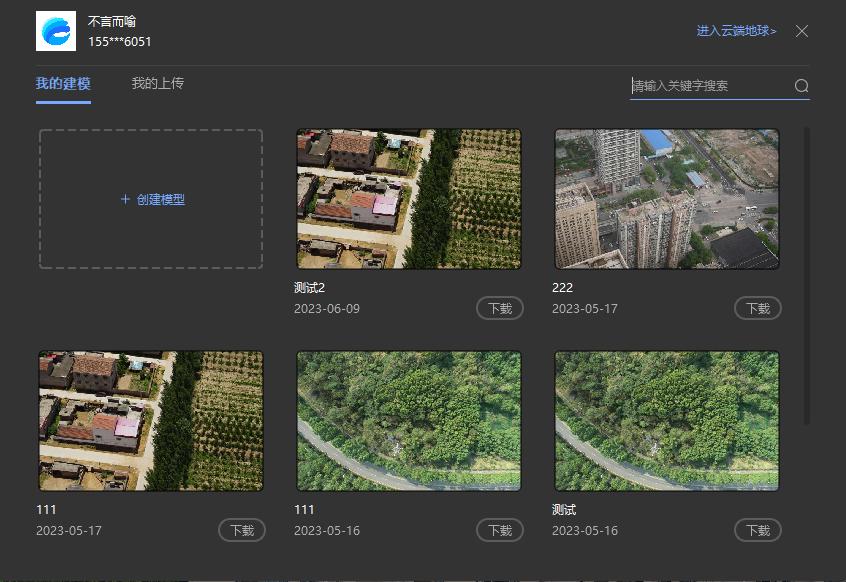846x582 pixels.
Task: Click the plus icon for 创建模型
Action: tap(125, 199)
